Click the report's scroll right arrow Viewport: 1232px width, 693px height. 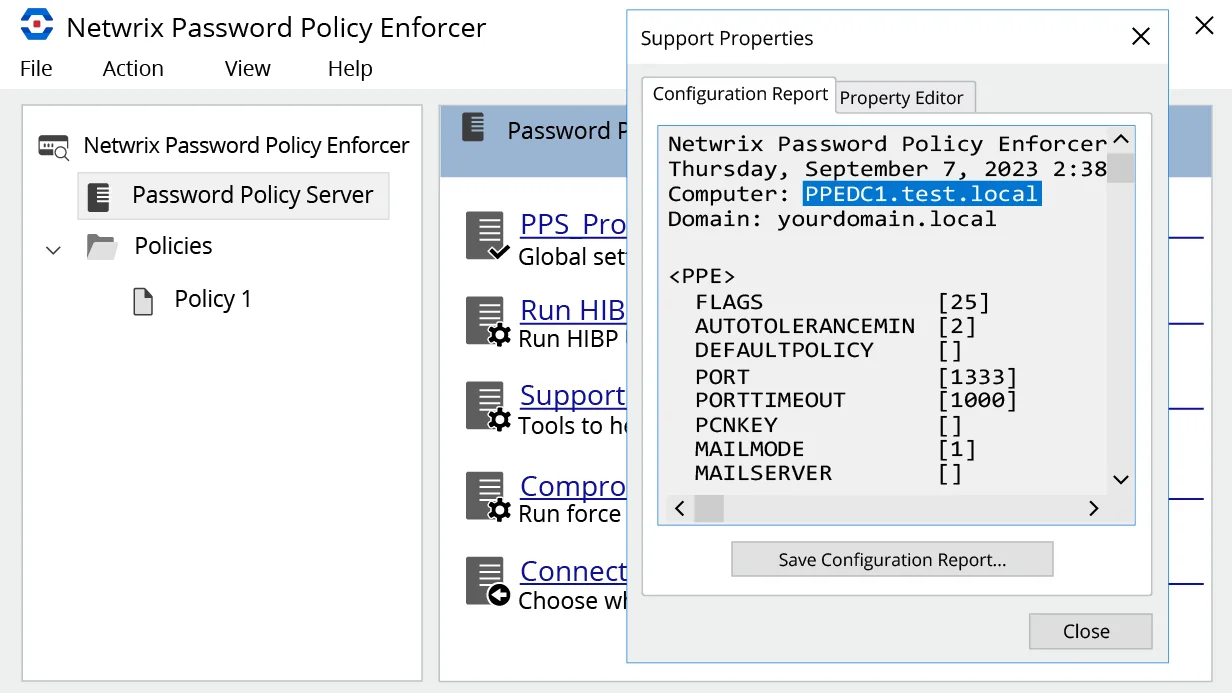click(x=1094, y=509)
